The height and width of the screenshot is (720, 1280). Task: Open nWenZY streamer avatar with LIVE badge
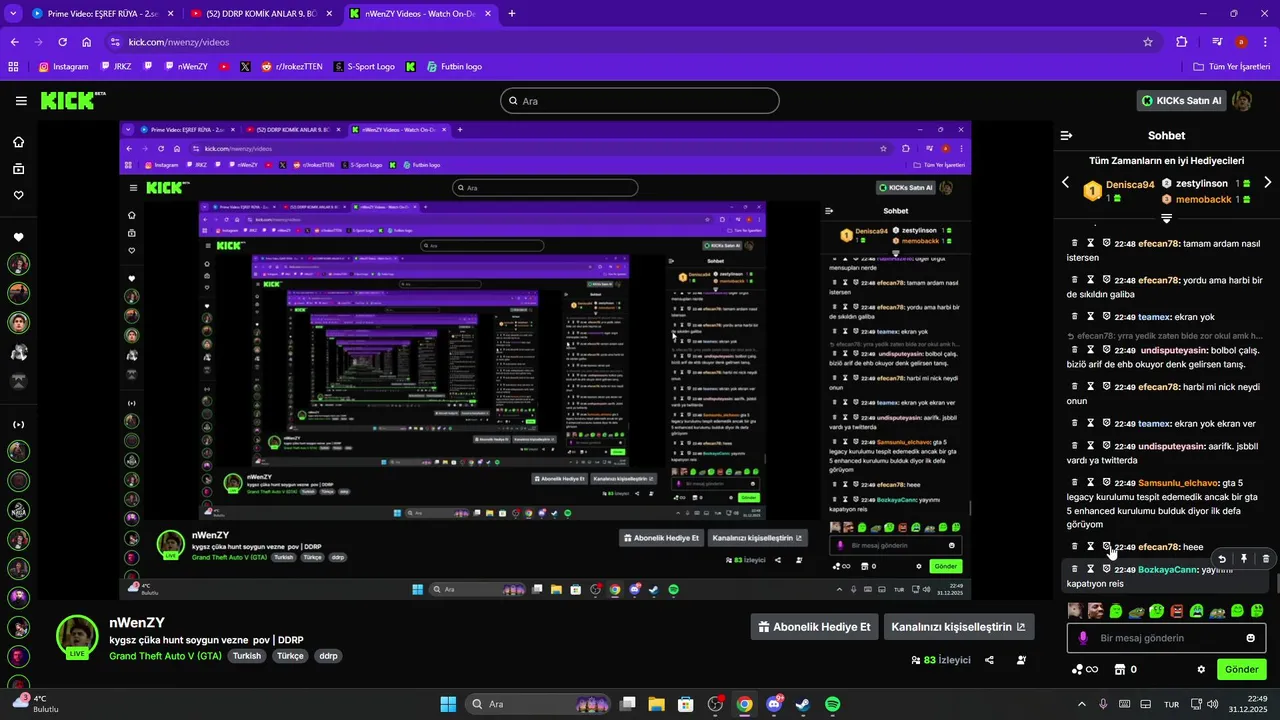[77, 638]
